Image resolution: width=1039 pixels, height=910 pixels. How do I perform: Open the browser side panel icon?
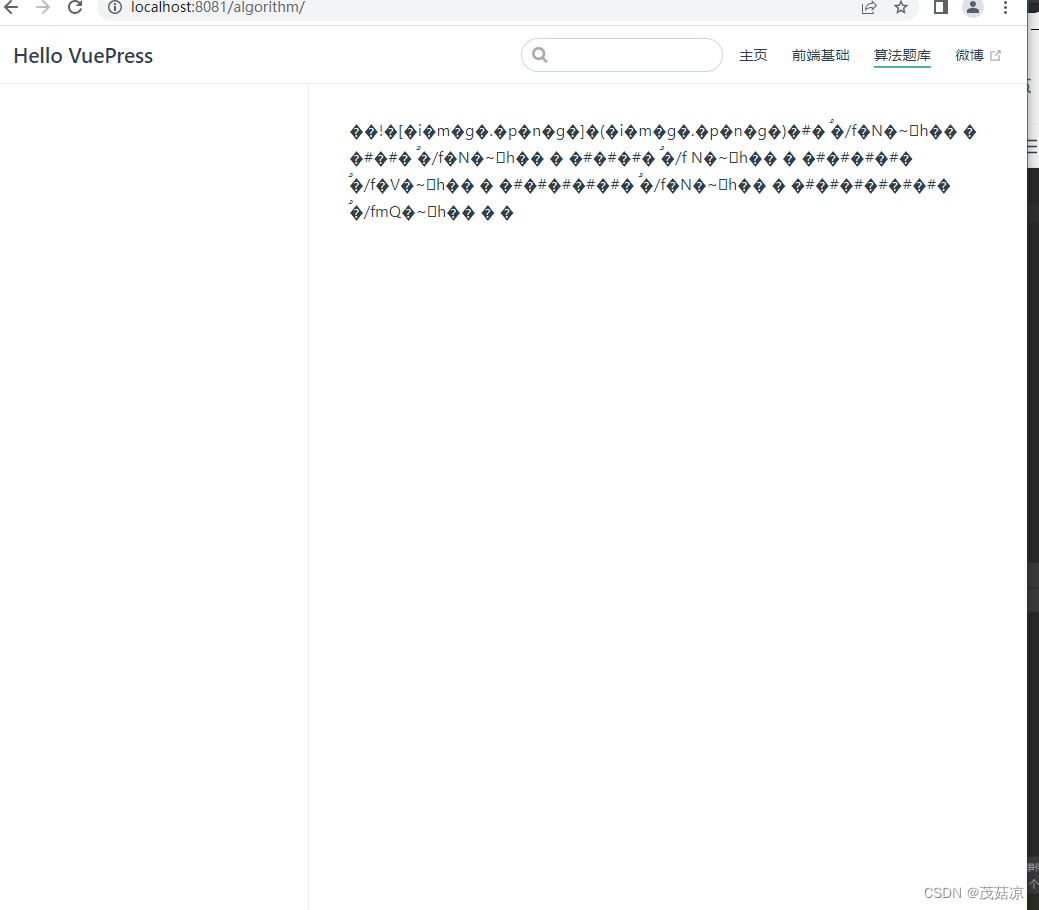(940, 8)
